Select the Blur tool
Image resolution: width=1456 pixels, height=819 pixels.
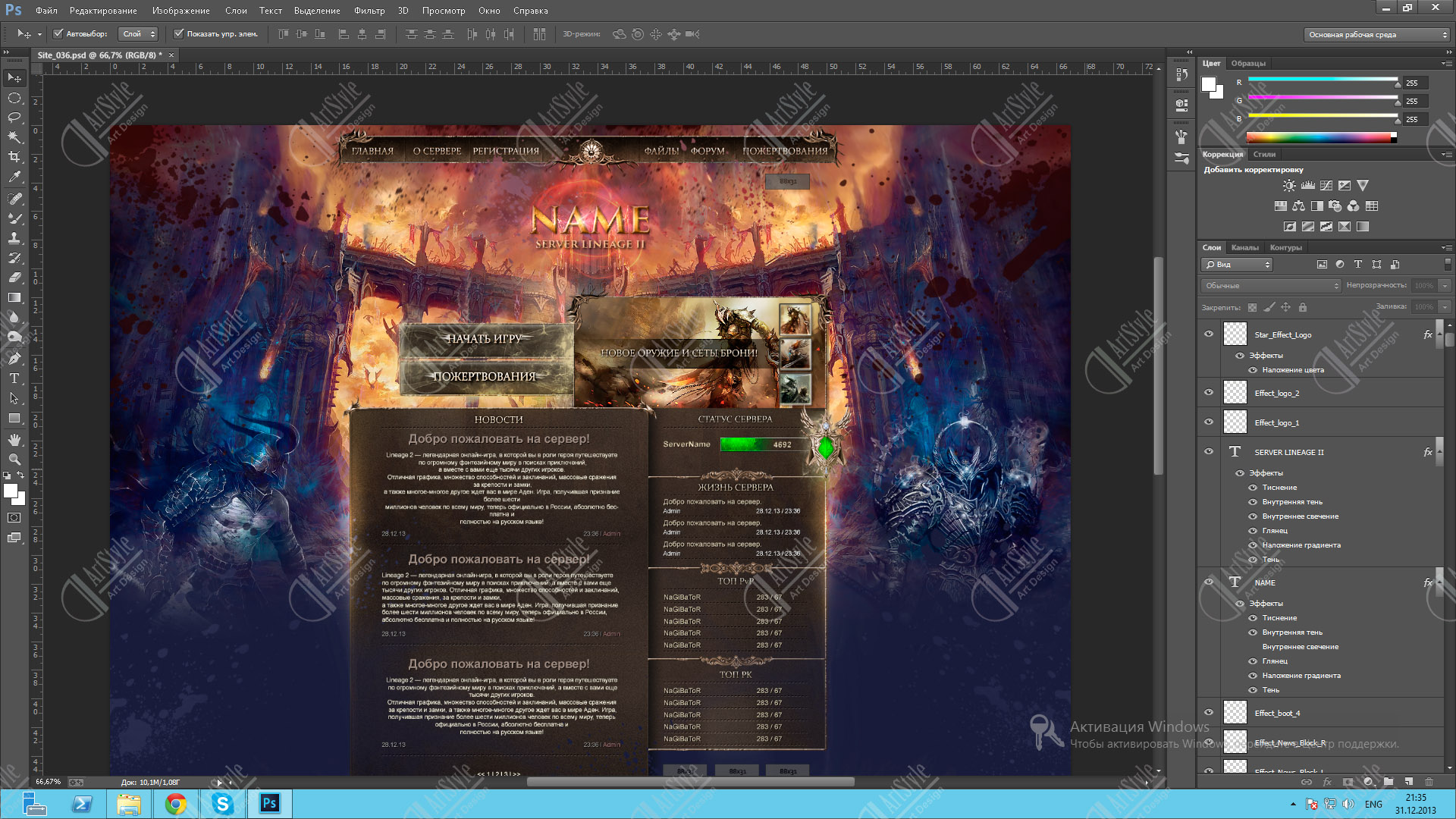click(x=14, y=317)
